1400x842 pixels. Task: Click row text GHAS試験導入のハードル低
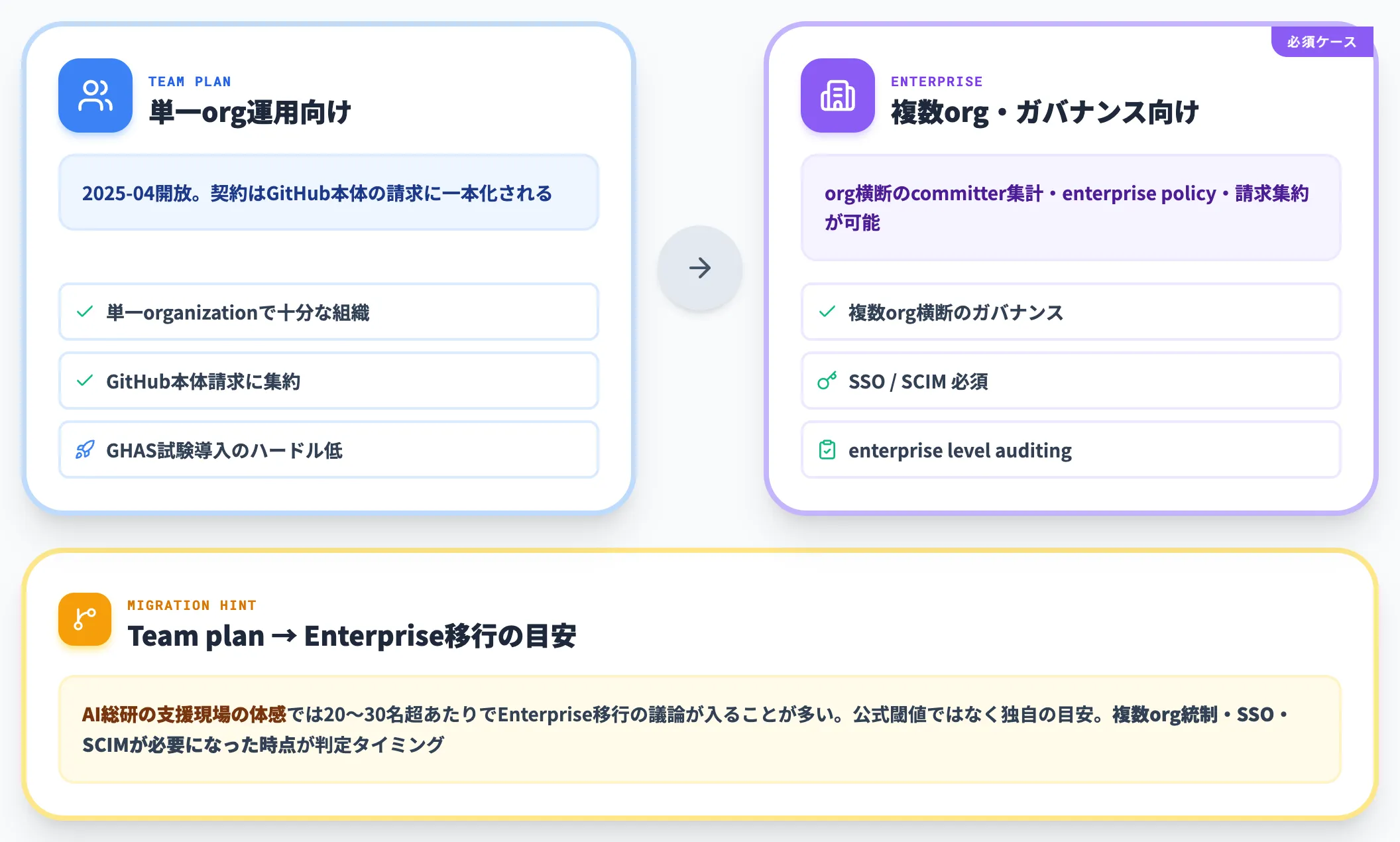(x=224, y=450)
